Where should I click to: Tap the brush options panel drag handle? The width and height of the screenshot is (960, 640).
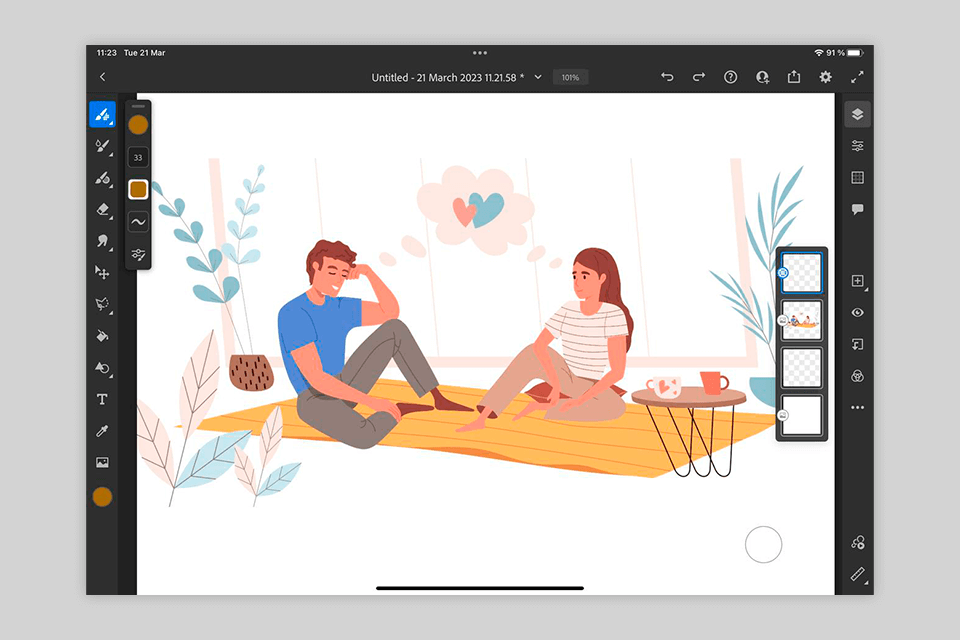point(138,107)
